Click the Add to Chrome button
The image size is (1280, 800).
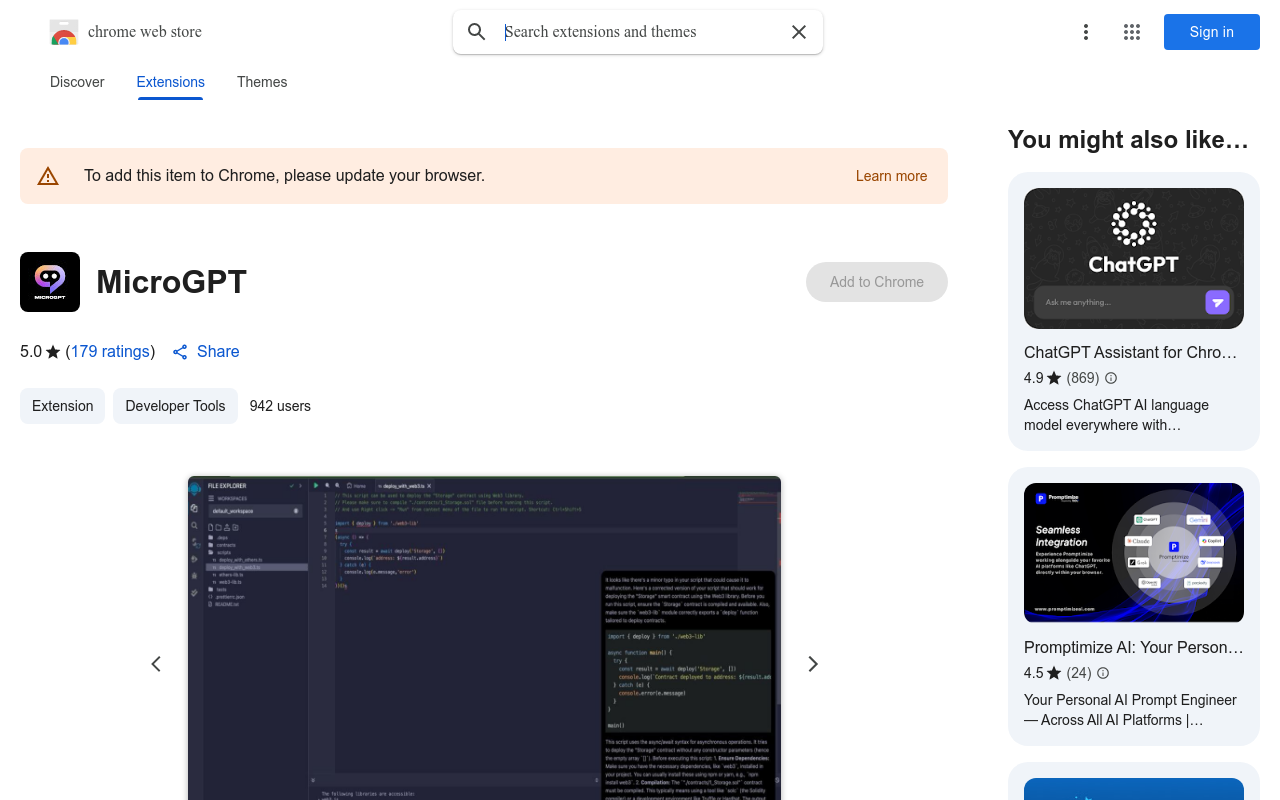point(877,282)
